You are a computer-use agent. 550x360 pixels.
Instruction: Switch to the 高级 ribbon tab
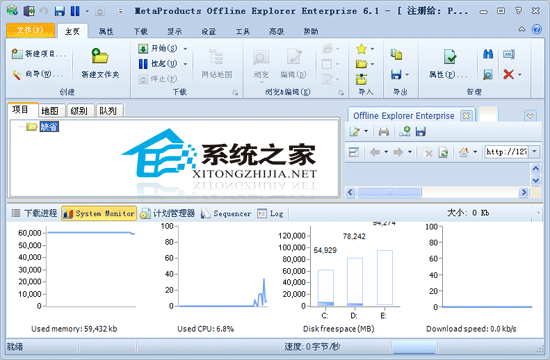tap(276, 32)
